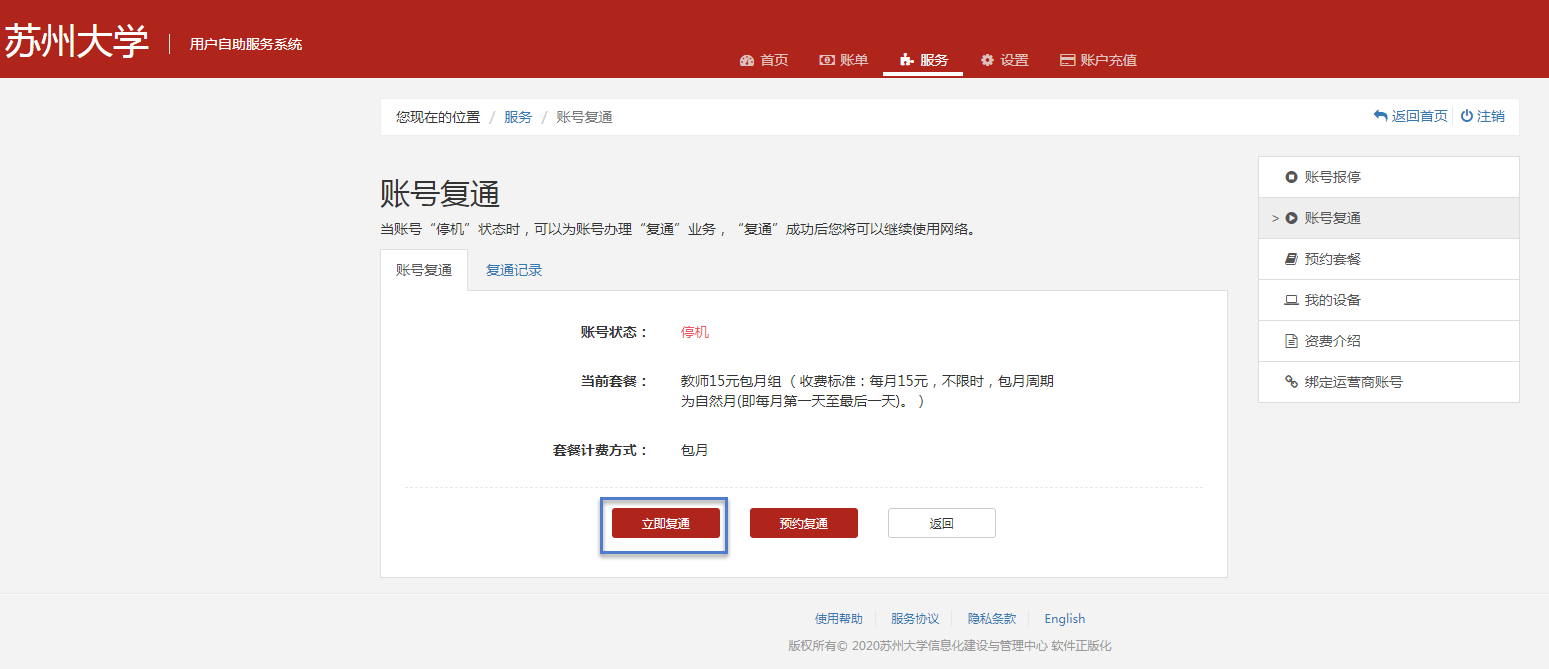Click the power icon beside 注销
This screenshot has width=1549, height=669.
pyautogui.click(x=1467, y=116)
